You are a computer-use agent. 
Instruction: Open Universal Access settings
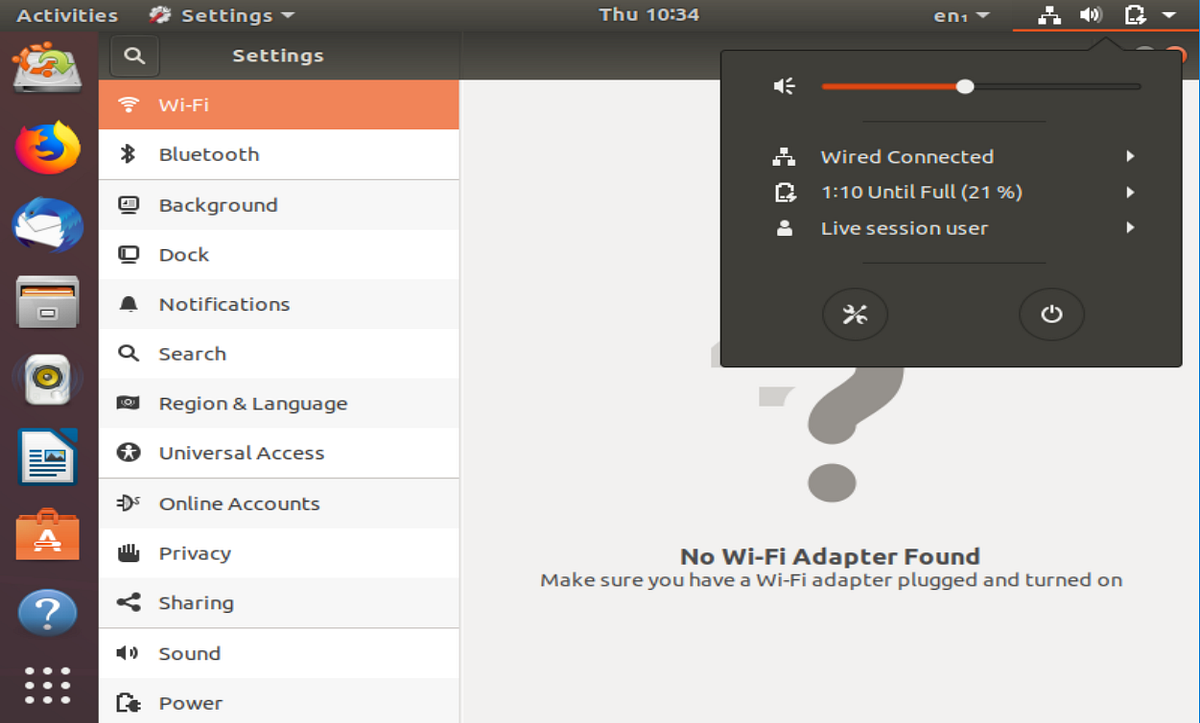279,453
